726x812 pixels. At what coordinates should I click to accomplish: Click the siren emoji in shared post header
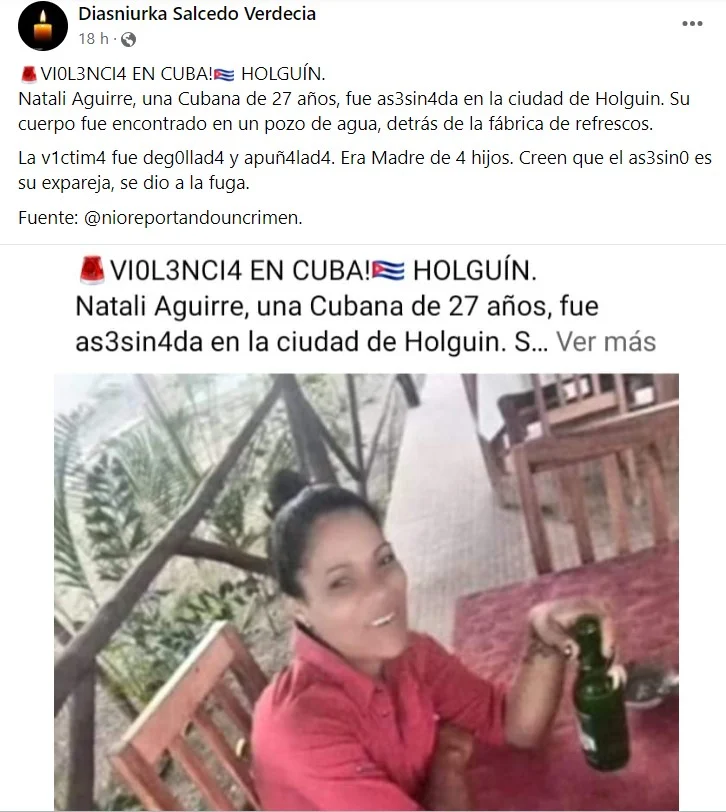point(92,270)
